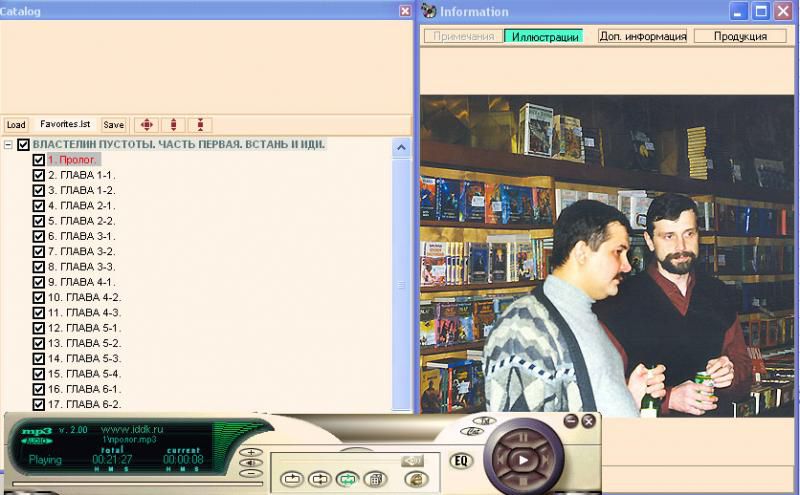Viewport: 800px width, 495px height.
Task: Click the catalog list scroll-up arrow
Action: 402,147
